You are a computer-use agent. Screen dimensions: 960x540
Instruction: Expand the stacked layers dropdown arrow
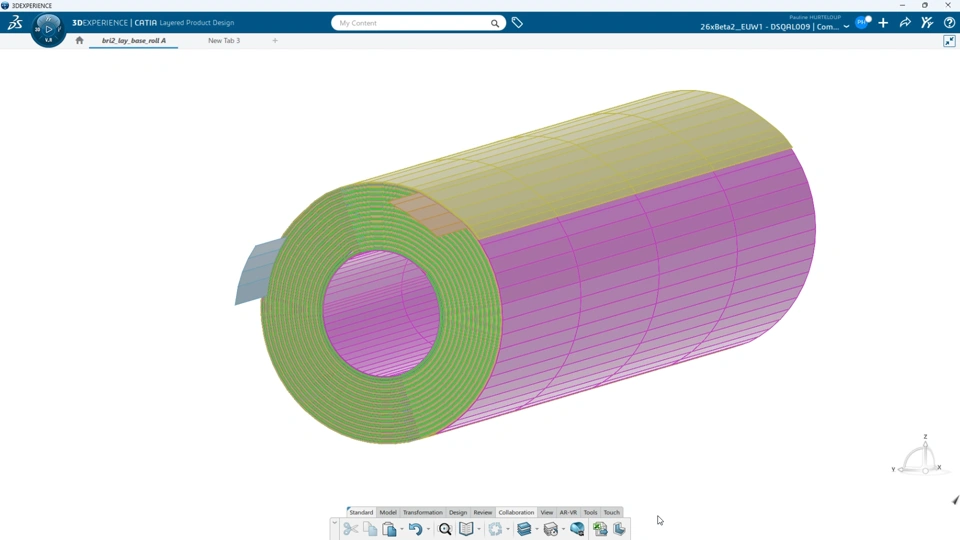coord(537,530)
